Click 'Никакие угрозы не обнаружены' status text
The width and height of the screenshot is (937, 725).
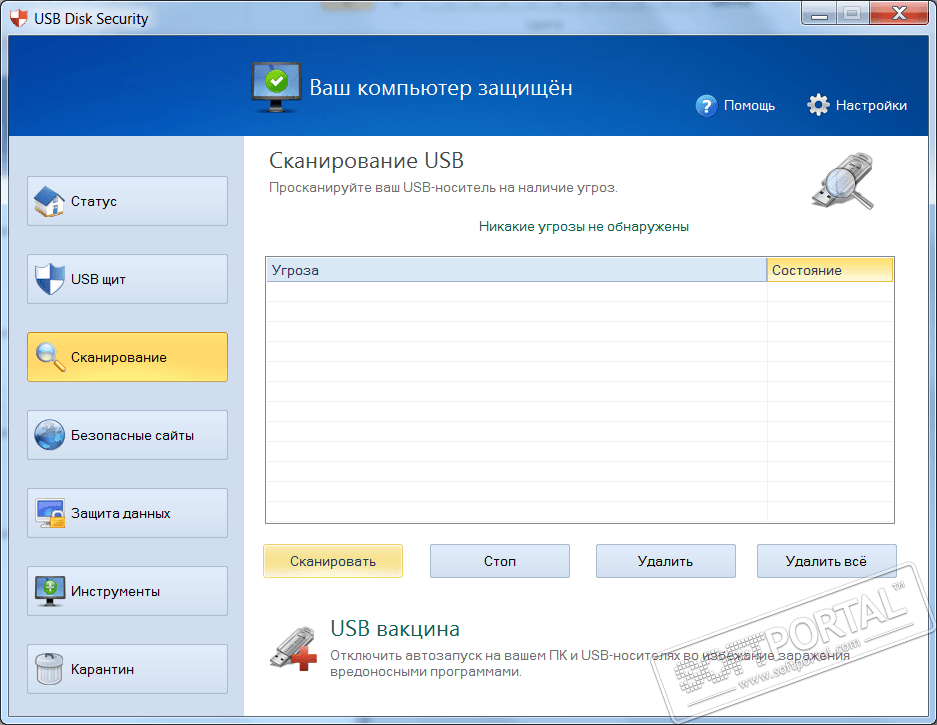point(584,227)
